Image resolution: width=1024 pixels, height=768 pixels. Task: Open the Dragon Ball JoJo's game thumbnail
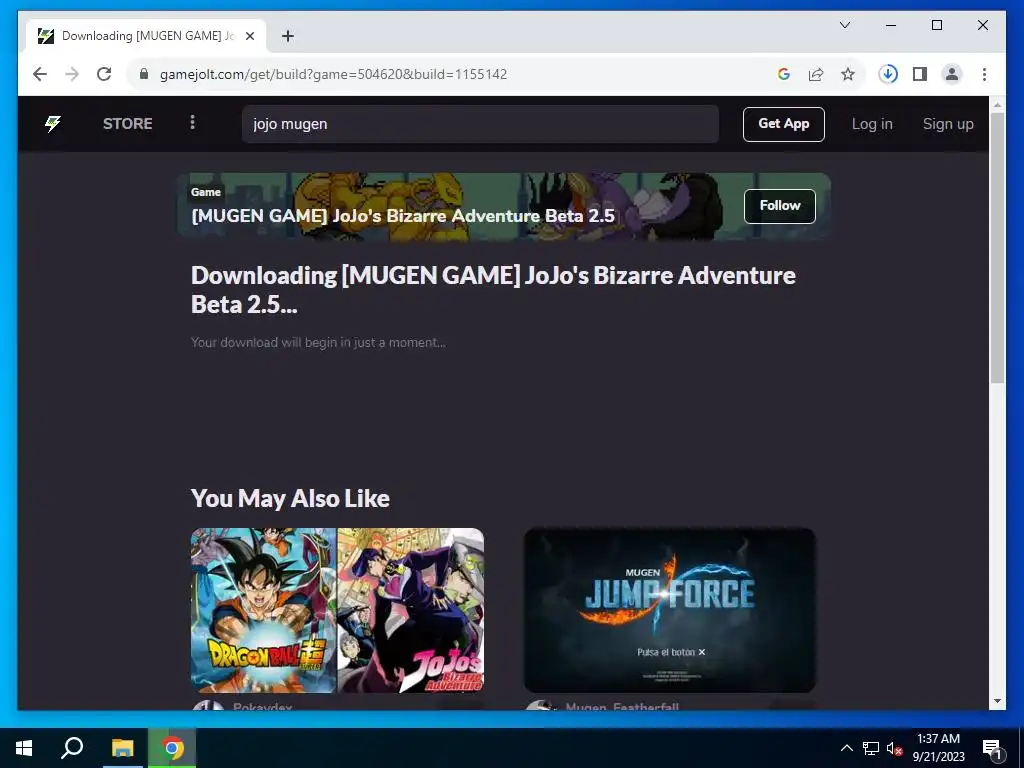338,610
